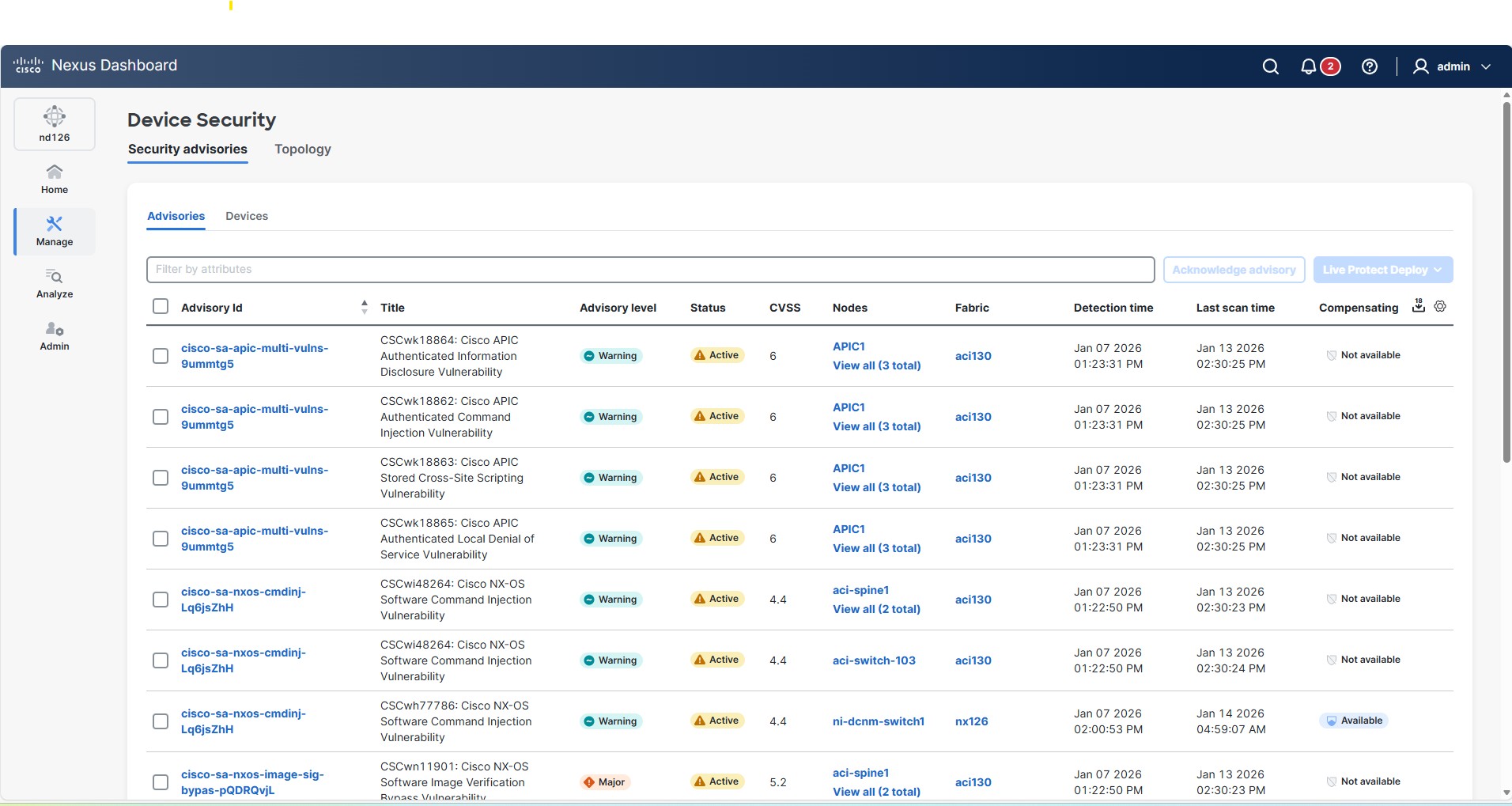Switch to the Devices tab
This screenshot has height=806, width=1512.
246,215
